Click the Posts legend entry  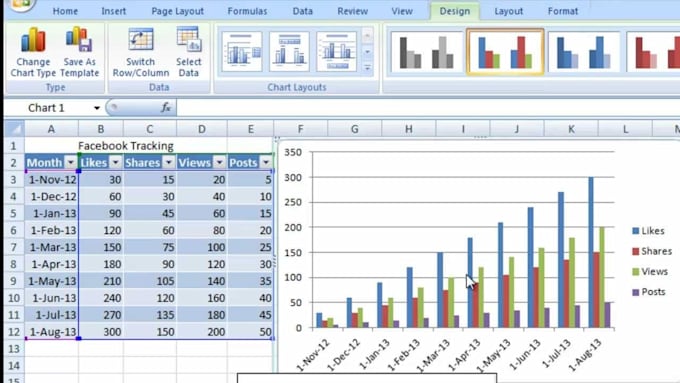tap(648, 292)
